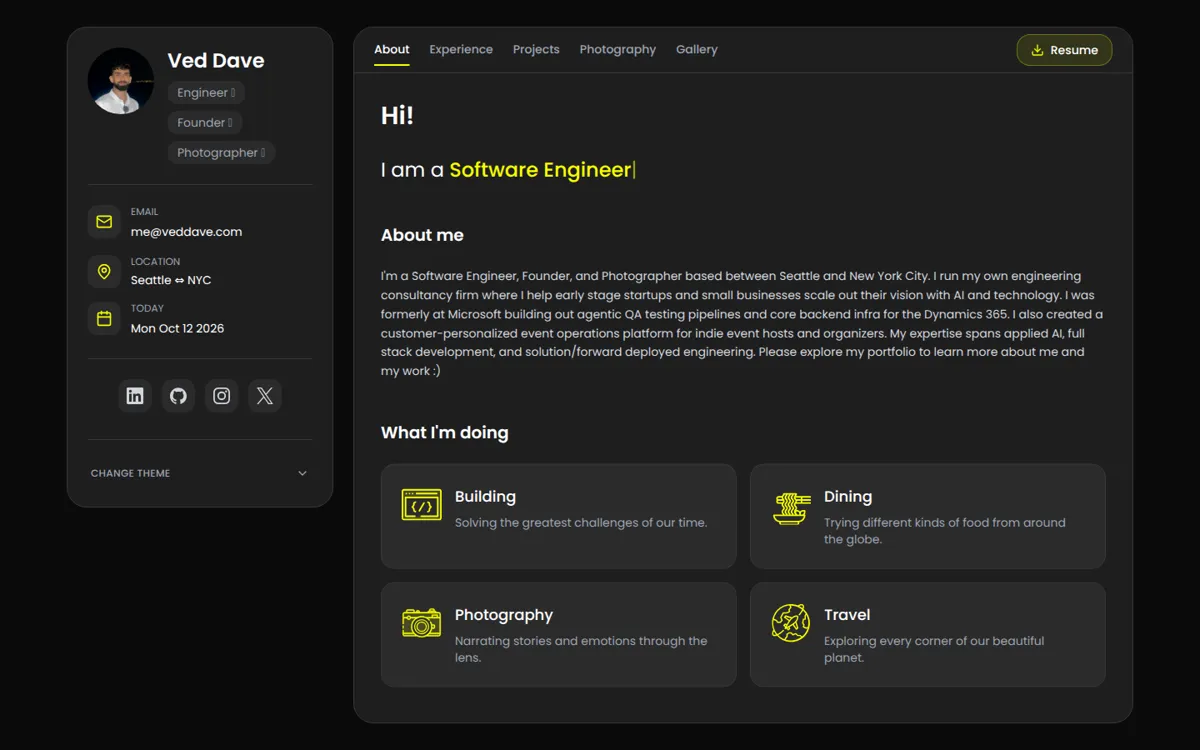Download the Resume
This screenshot has height=750, width=1200.
pos(1064,50)
